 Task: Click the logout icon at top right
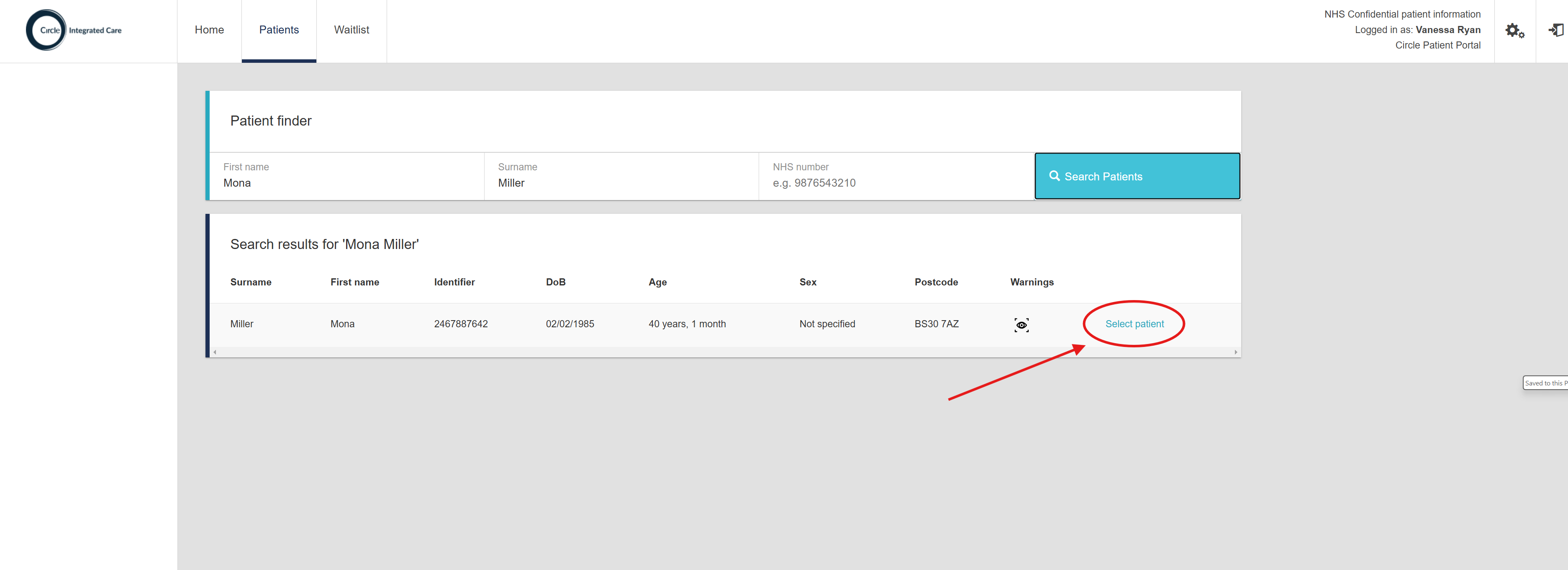coord(1556,31)
